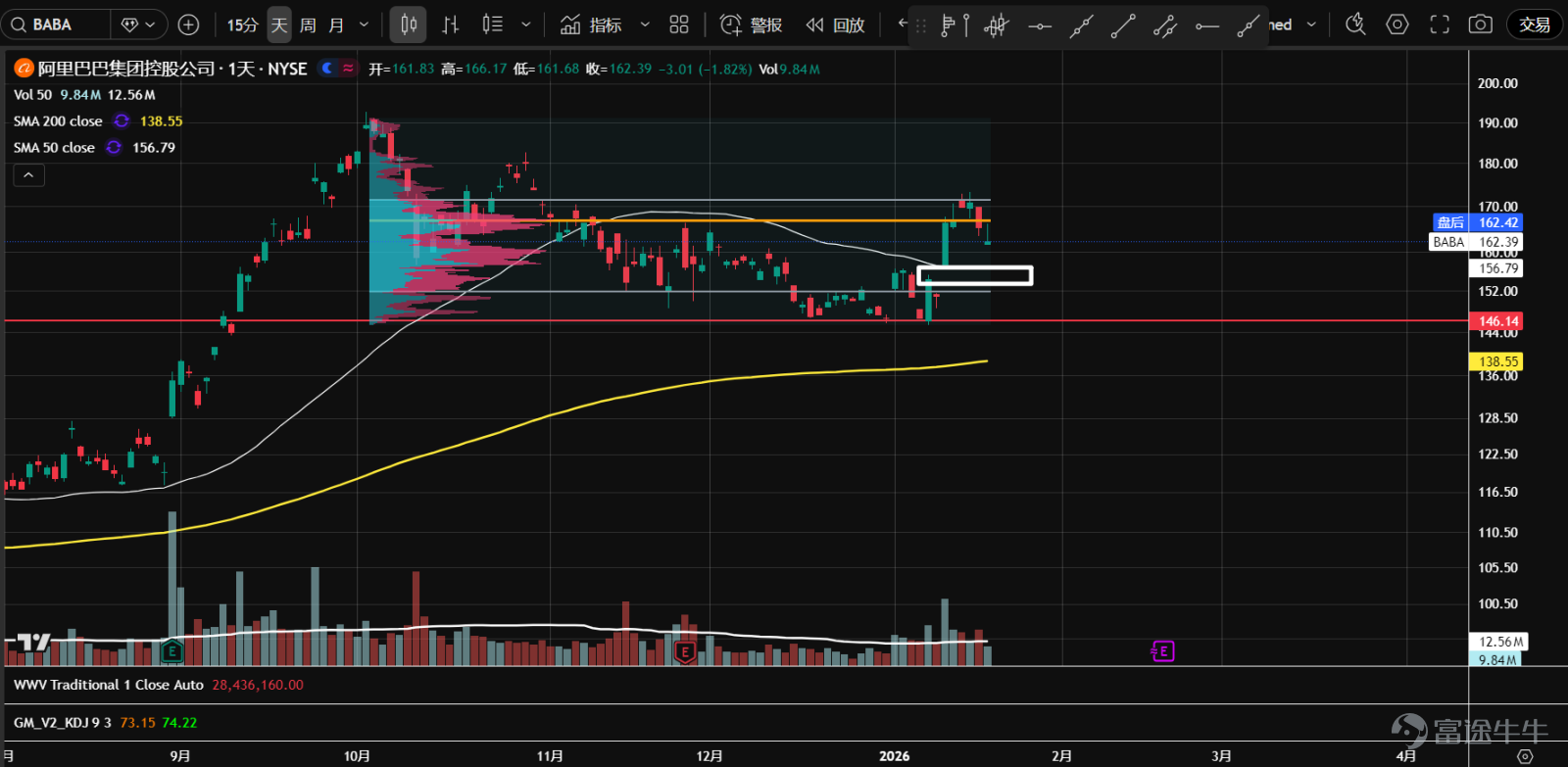Toggle SMA 50 close refresh icon
The width and height of the screenshot is (1568, 767).
coord(114,148)
